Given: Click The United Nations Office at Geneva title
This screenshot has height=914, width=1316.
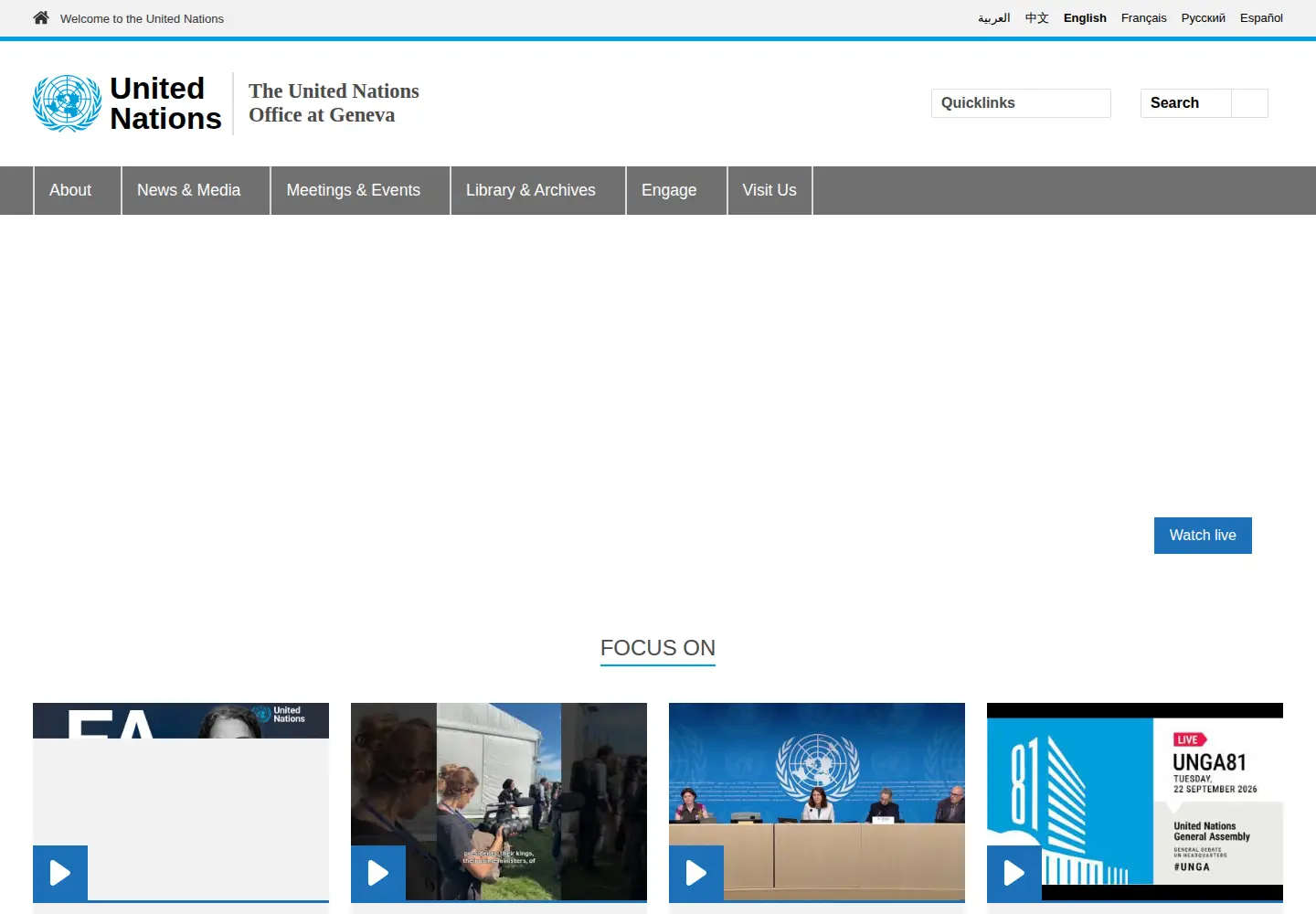Looking at the screenshot, I should 334,103.
